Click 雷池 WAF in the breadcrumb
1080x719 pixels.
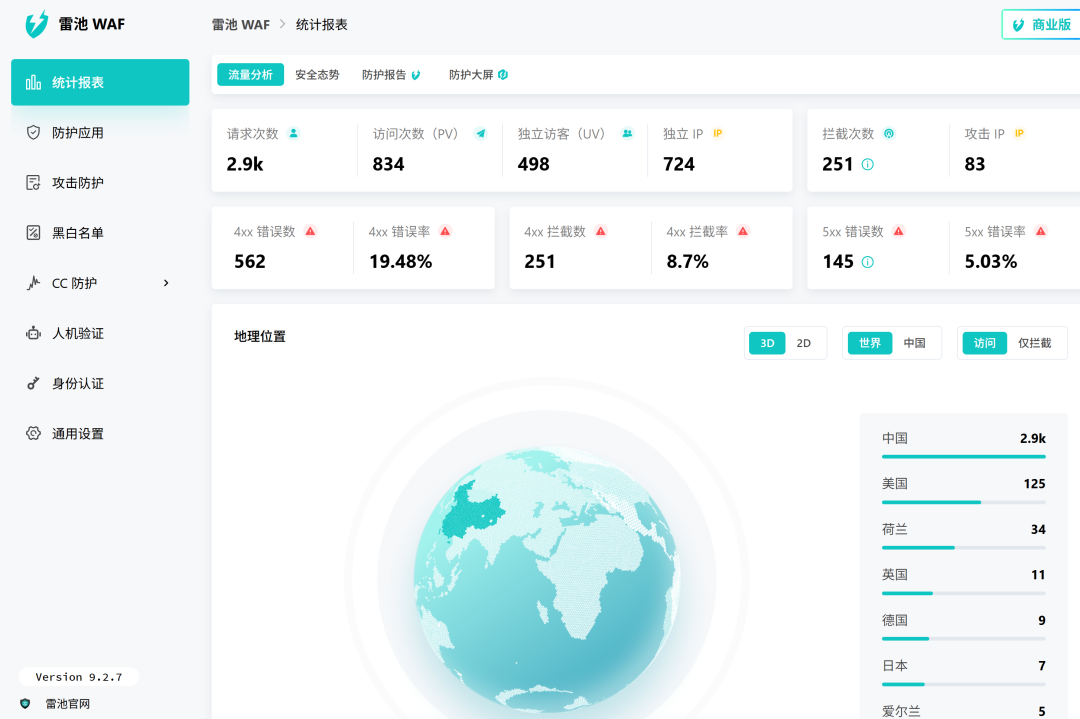(x=240, y=23)
